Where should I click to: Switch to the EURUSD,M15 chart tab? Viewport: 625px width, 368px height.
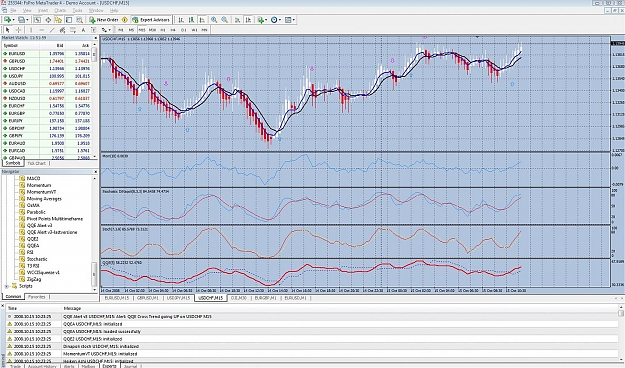coord(116,298)
